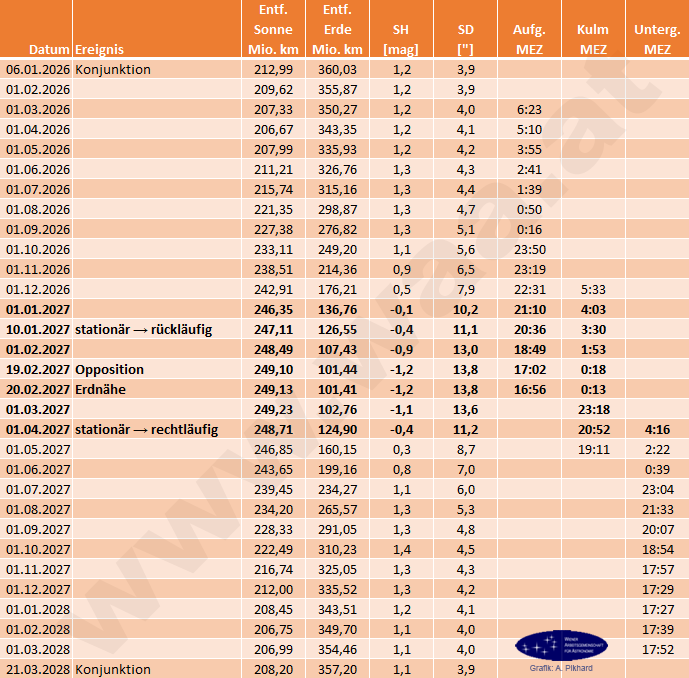Select Earth distance value "360,03"
The width and height of the screenshot is (689, 678).
(337, 69)
